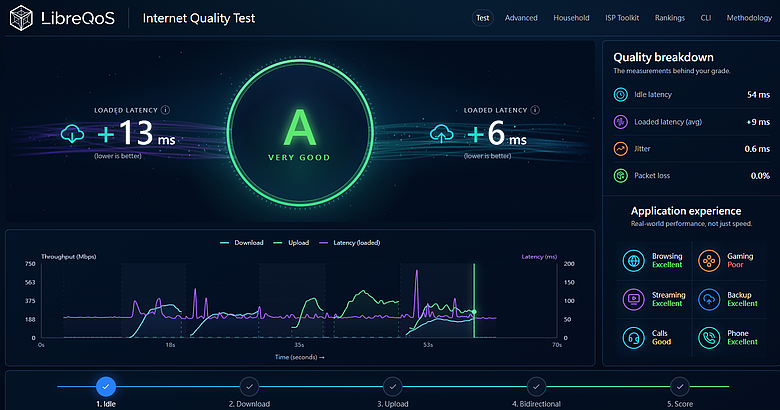Select the 1. Idle step checkmark
780x410 pixels.
106,386
